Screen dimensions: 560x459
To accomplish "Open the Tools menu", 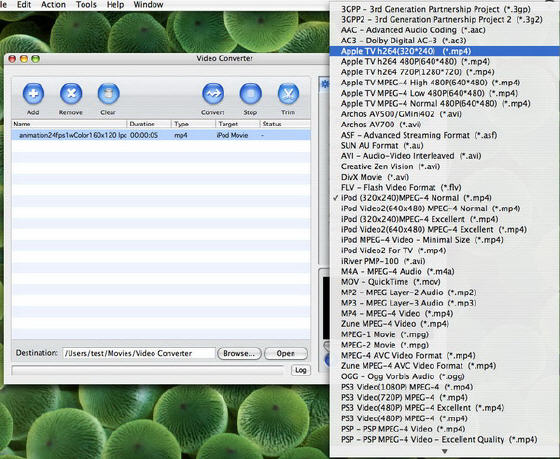I will coord(86,5).
